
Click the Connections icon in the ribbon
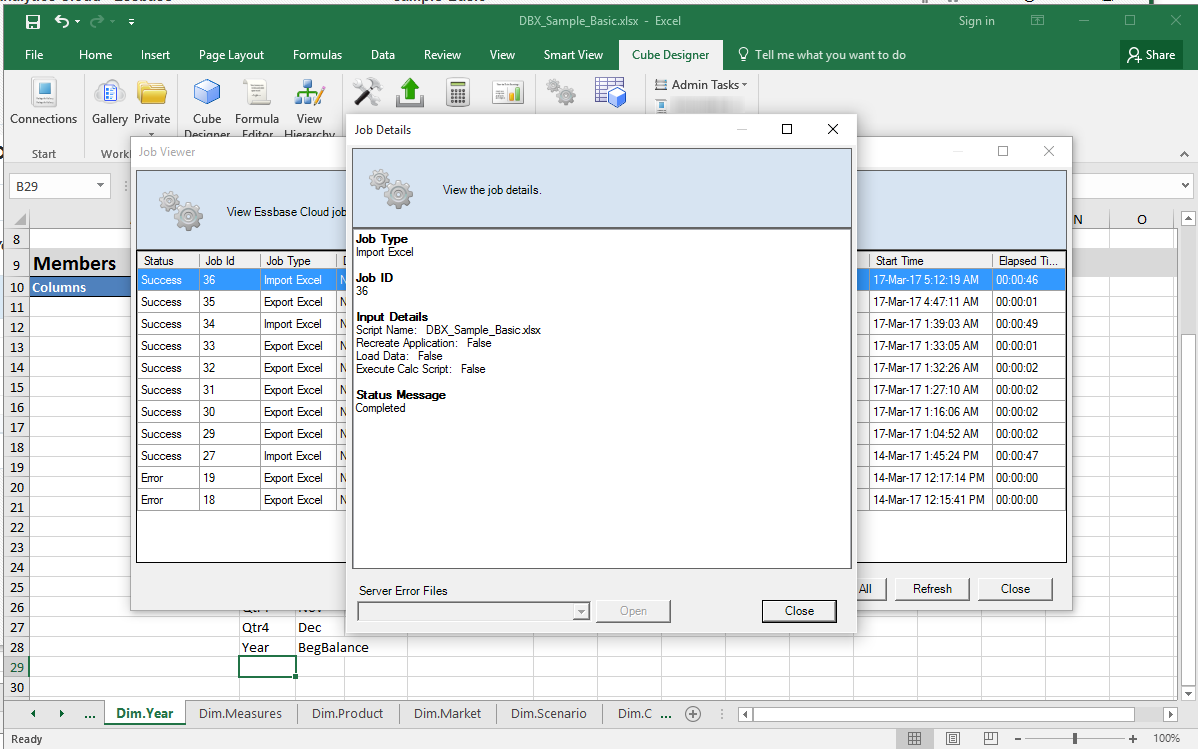pyautogui.click(x=44, y=93)
